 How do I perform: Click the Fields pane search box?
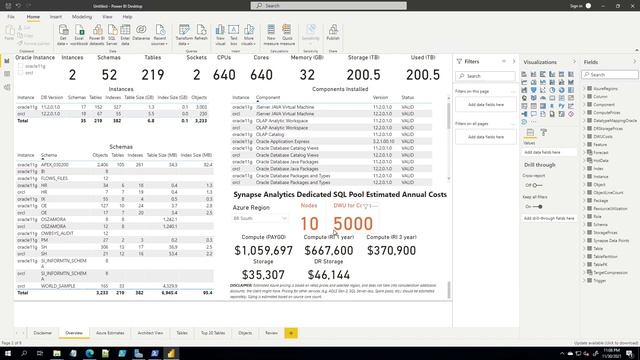[610, 75]
